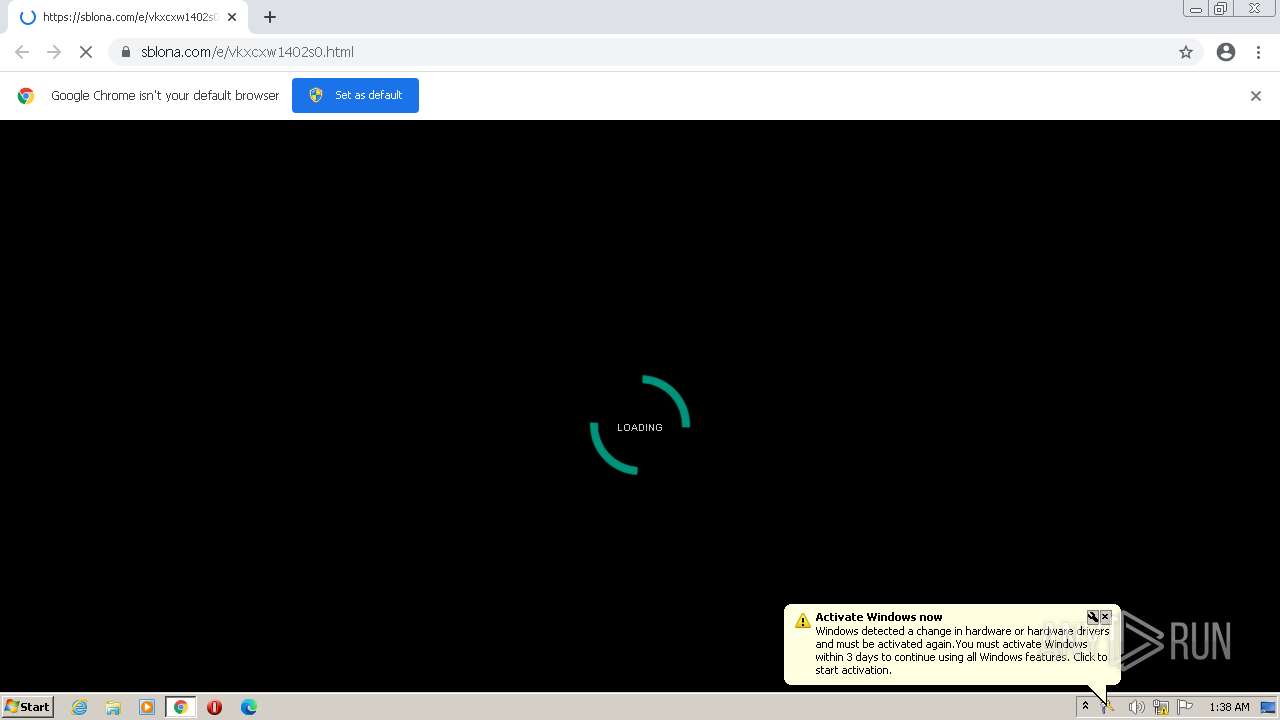Go back to previous page
The width and height of the screenshot is (1280, 720).
pyautogui.click(x=22, y=52)
